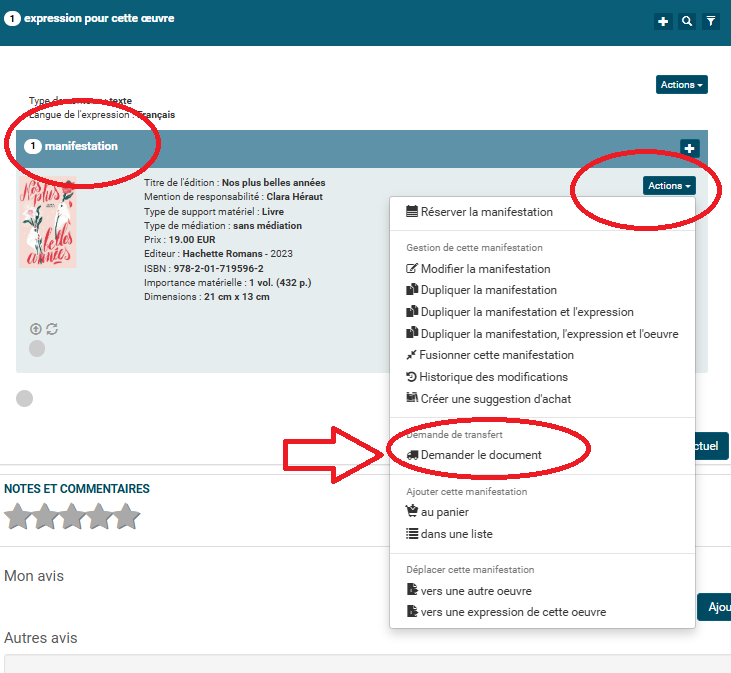Click the circular upload arrow icon under the cover
Screen dimensions: 731x673
click(36, 328)
